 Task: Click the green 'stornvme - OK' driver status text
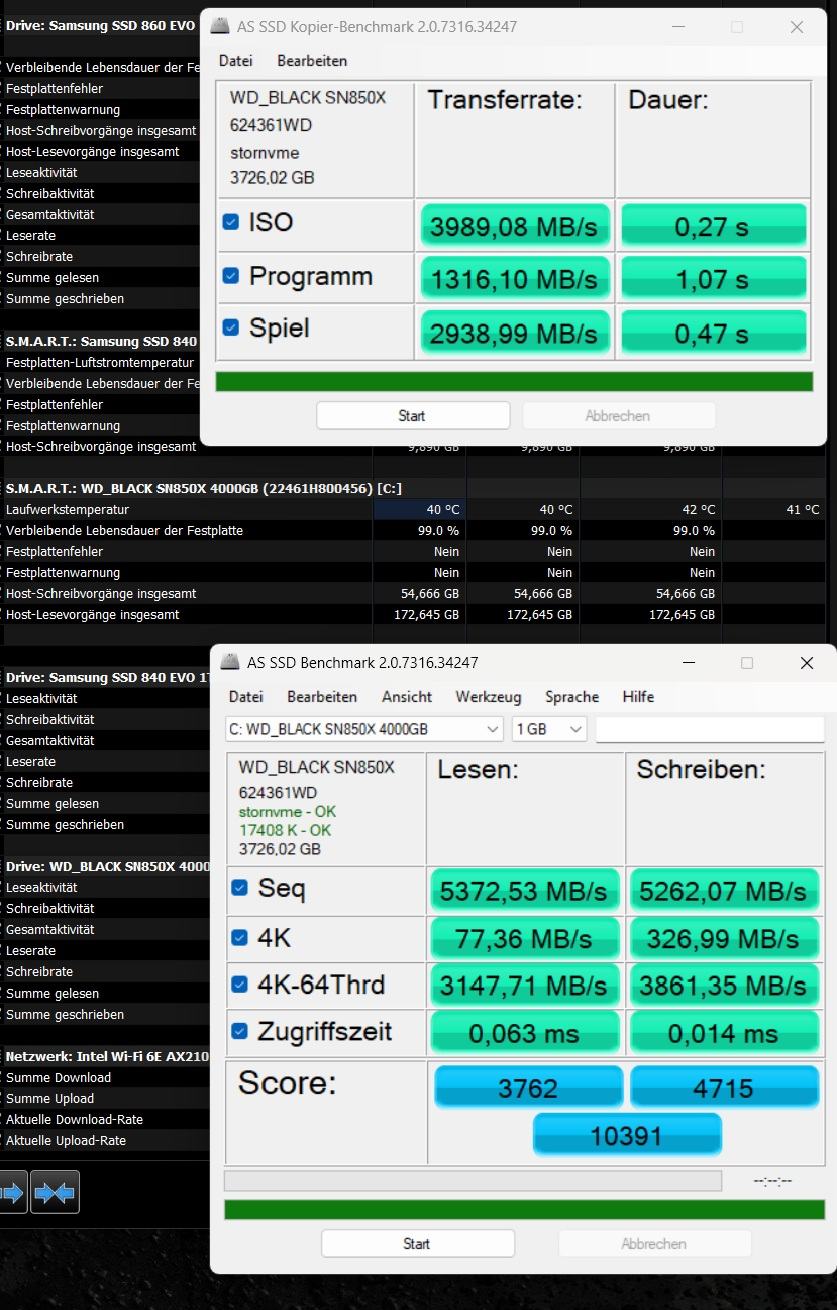[287, 811]
